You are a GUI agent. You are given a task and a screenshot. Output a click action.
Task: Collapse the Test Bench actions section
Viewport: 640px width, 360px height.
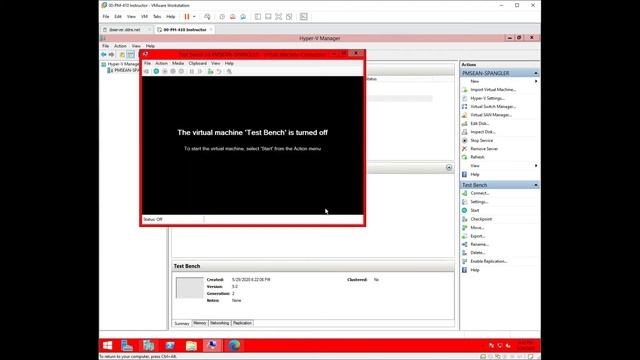pos(536,185)
